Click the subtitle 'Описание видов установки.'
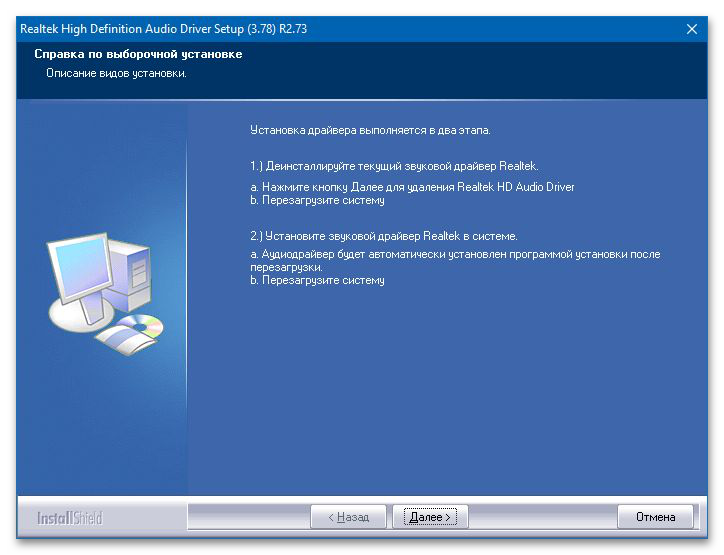Viewport: 724px width, 555px height. (x=116, y=73)
